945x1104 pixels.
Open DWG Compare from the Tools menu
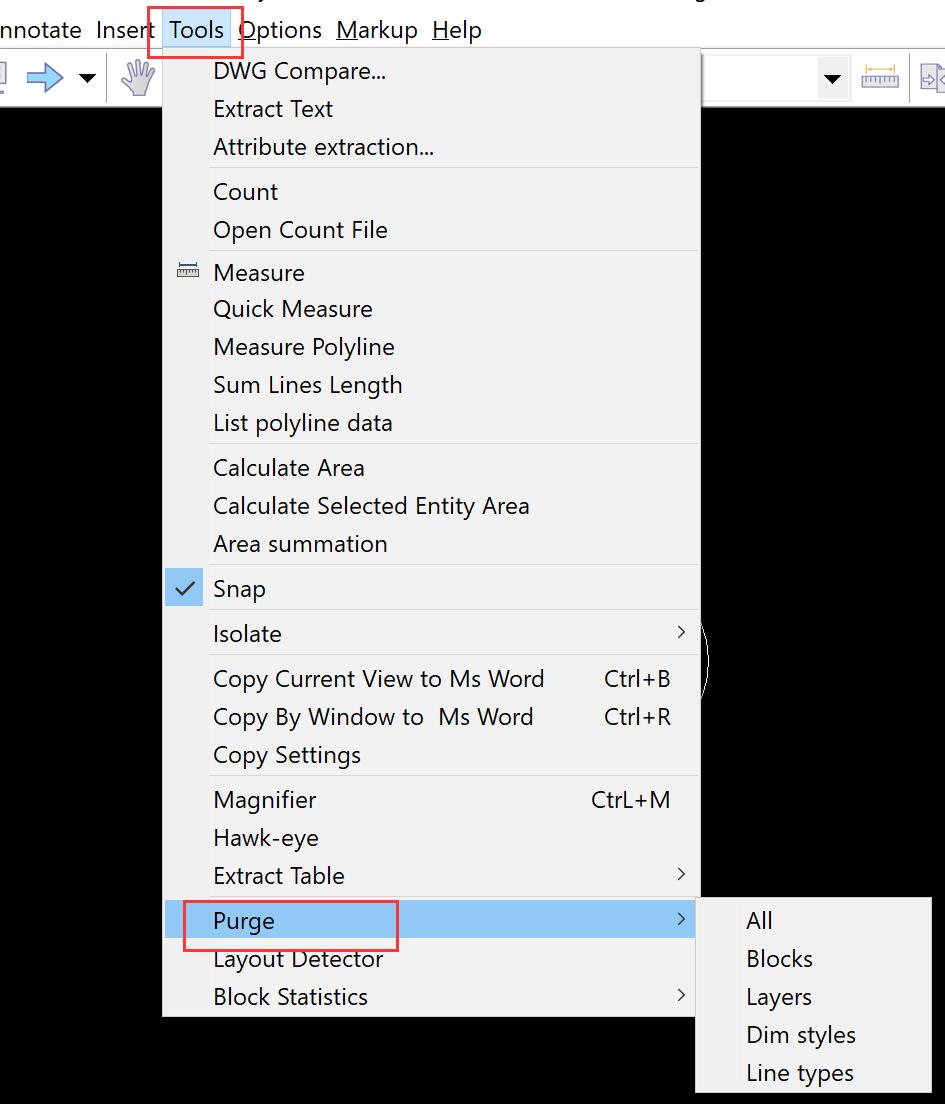(297, 71)
